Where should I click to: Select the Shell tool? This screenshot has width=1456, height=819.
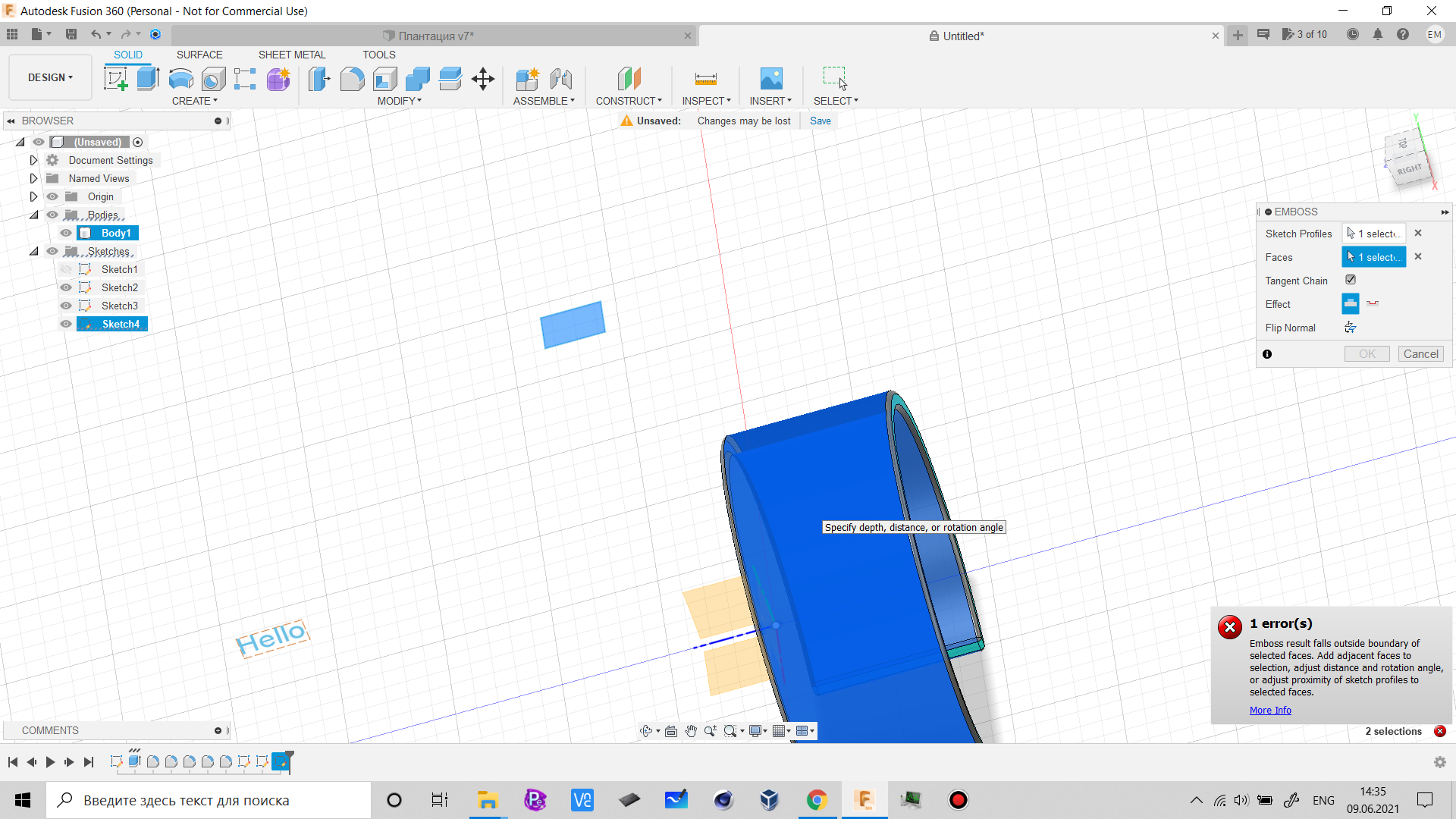pos(384,79)
